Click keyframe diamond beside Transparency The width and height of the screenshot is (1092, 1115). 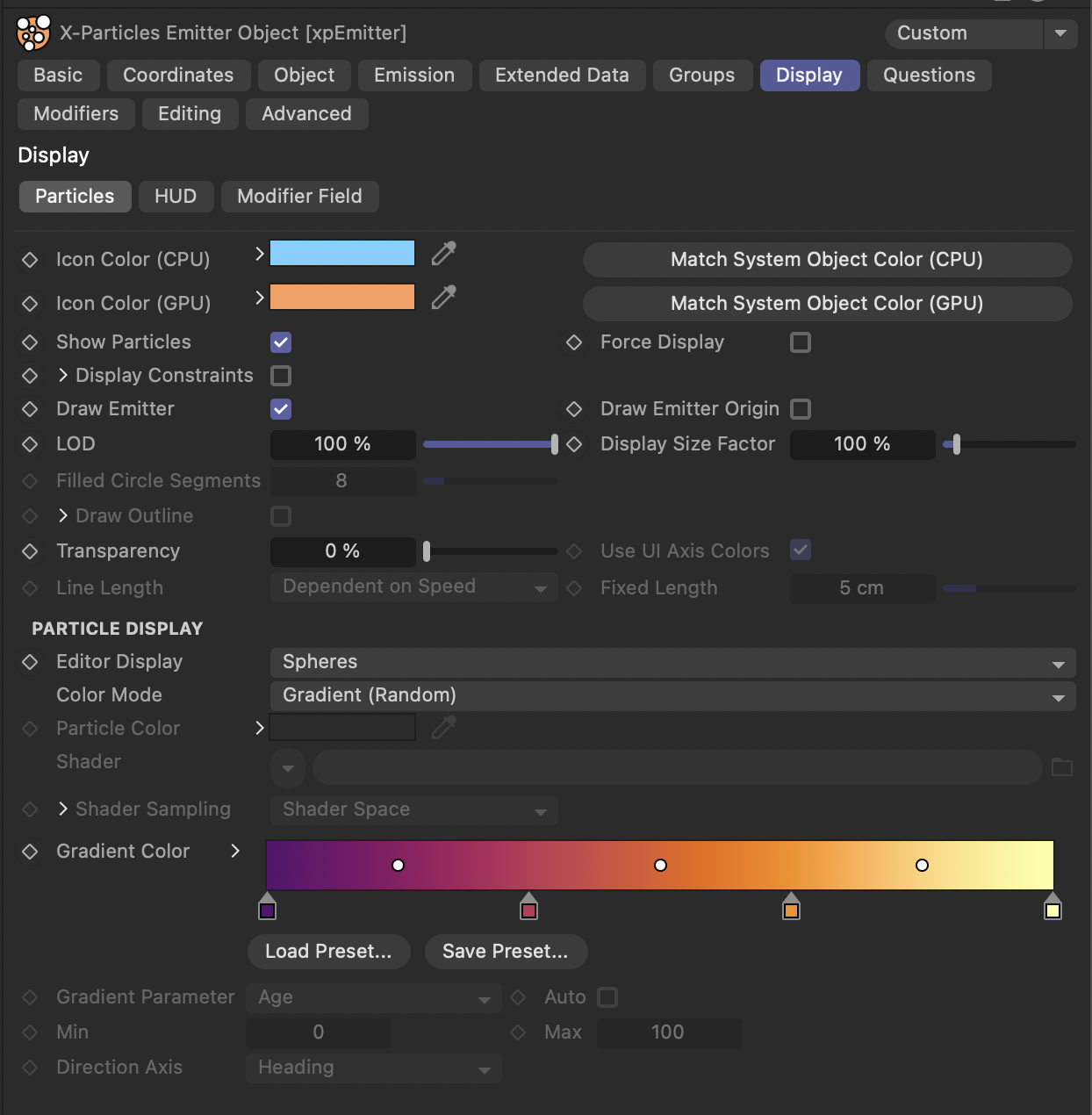tap(30, 551)
